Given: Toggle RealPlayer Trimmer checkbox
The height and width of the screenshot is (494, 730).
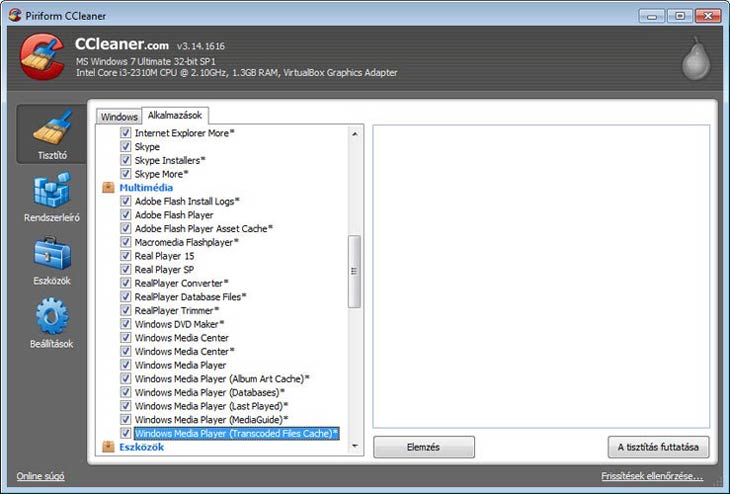Looking at the screenshot, I should (x=125, y=310).
